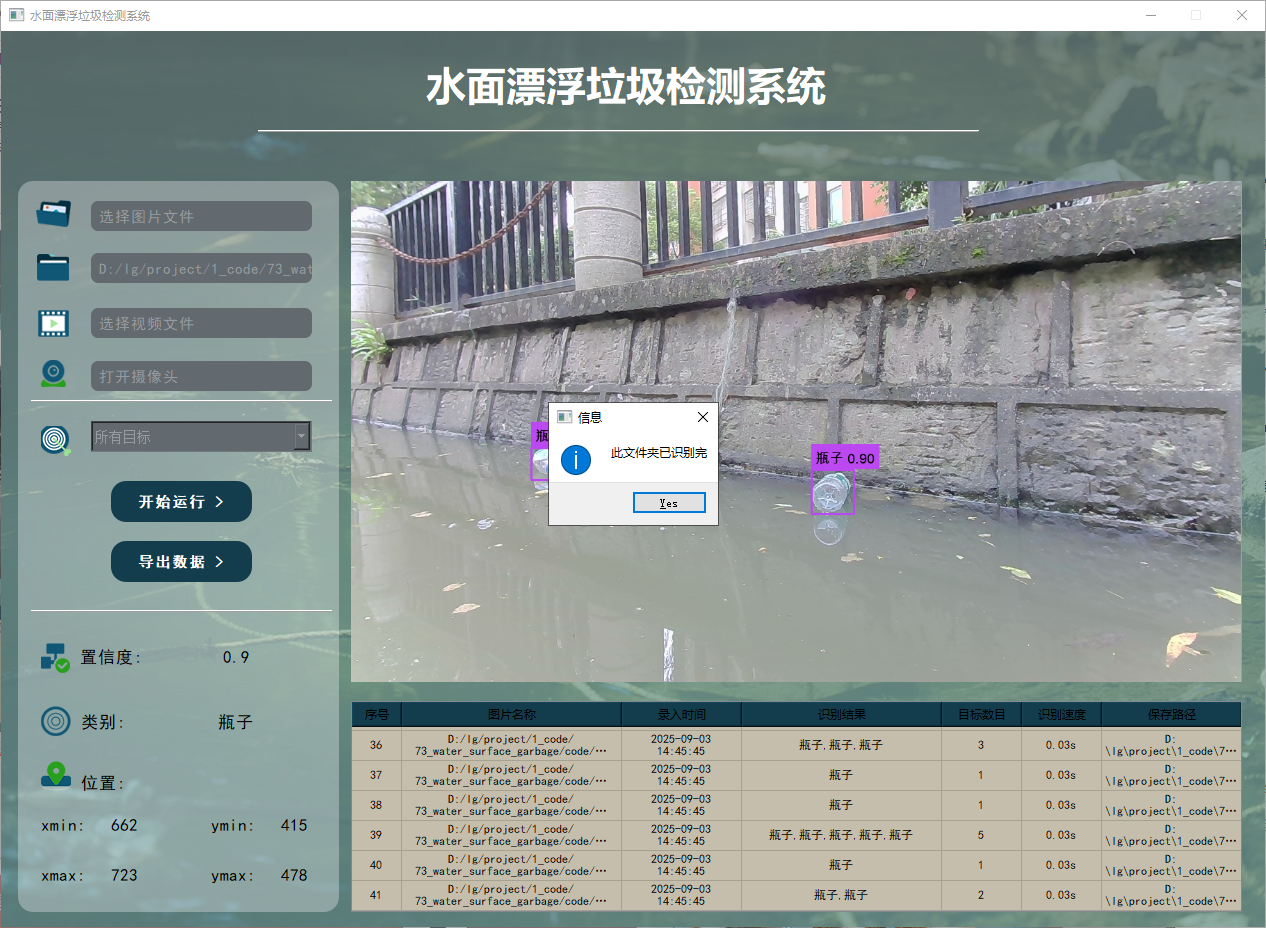Click the 录入时间 column header
The image size is (1266, 928).
[681, 715]
